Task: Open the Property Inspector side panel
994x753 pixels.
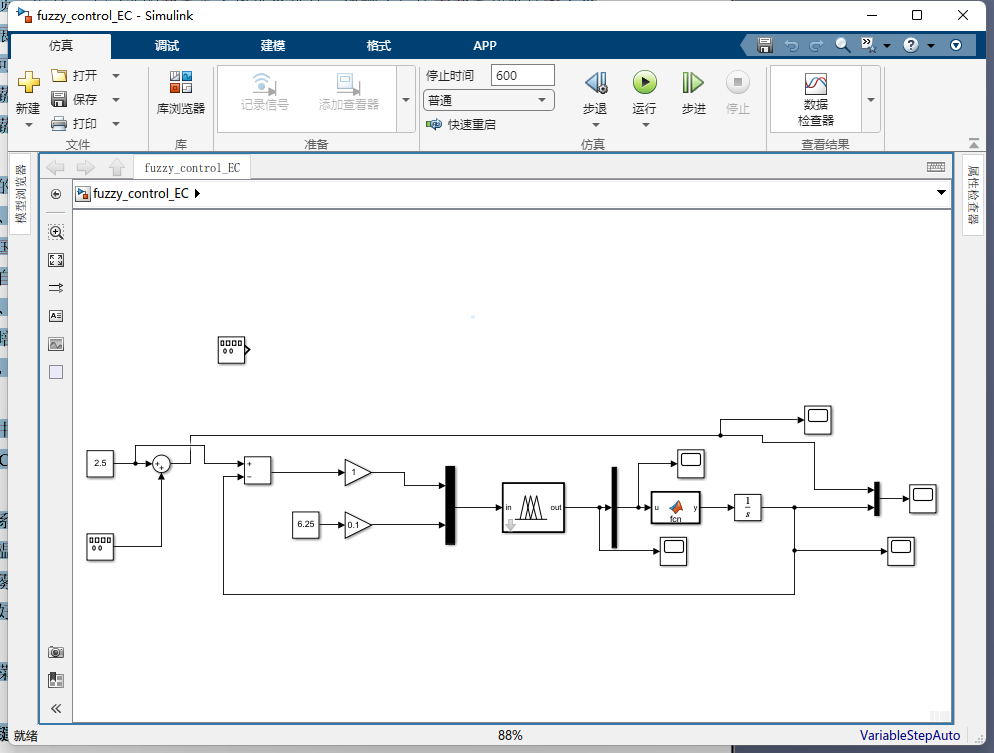Action: click(x=973, y=195)
